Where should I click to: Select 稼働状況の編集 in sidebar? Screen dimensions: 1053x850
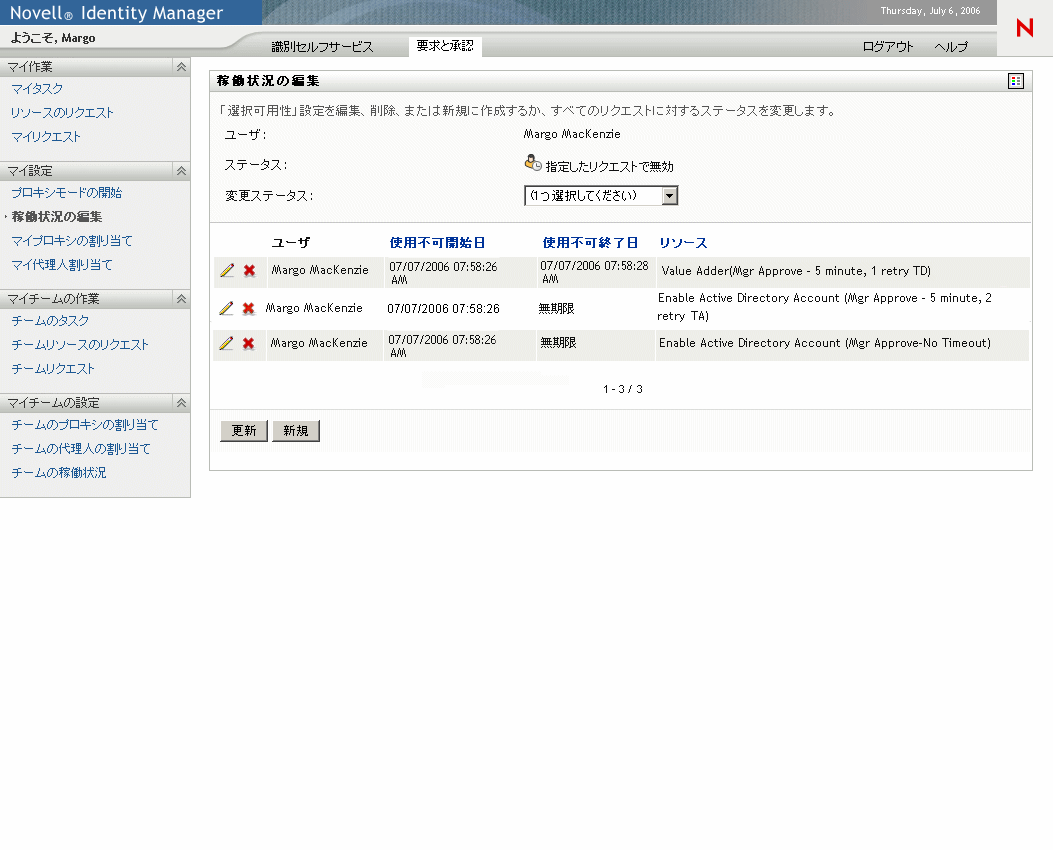coord(57,217)
